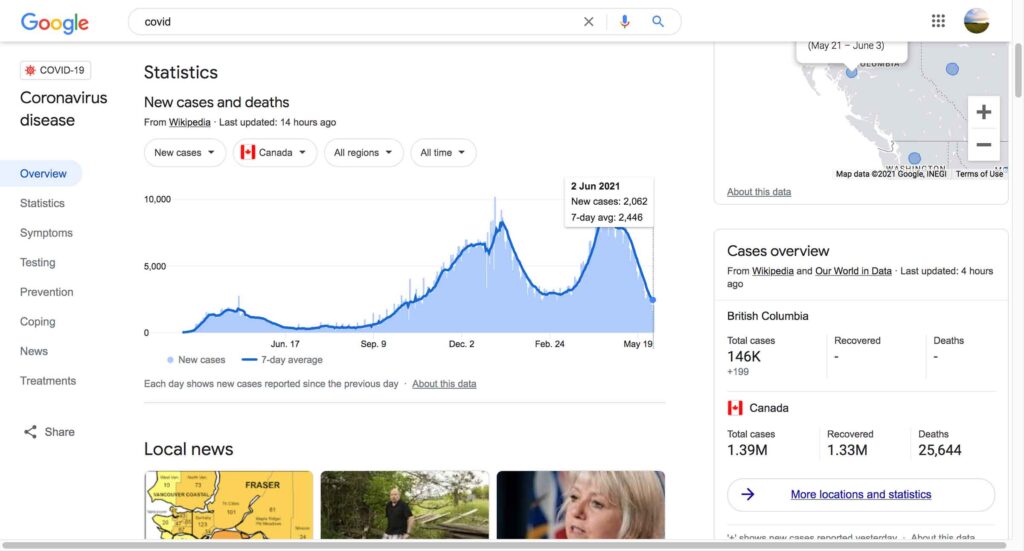Clear the search box with X icon
This screenshot has height=551, width=1024.
589,22
